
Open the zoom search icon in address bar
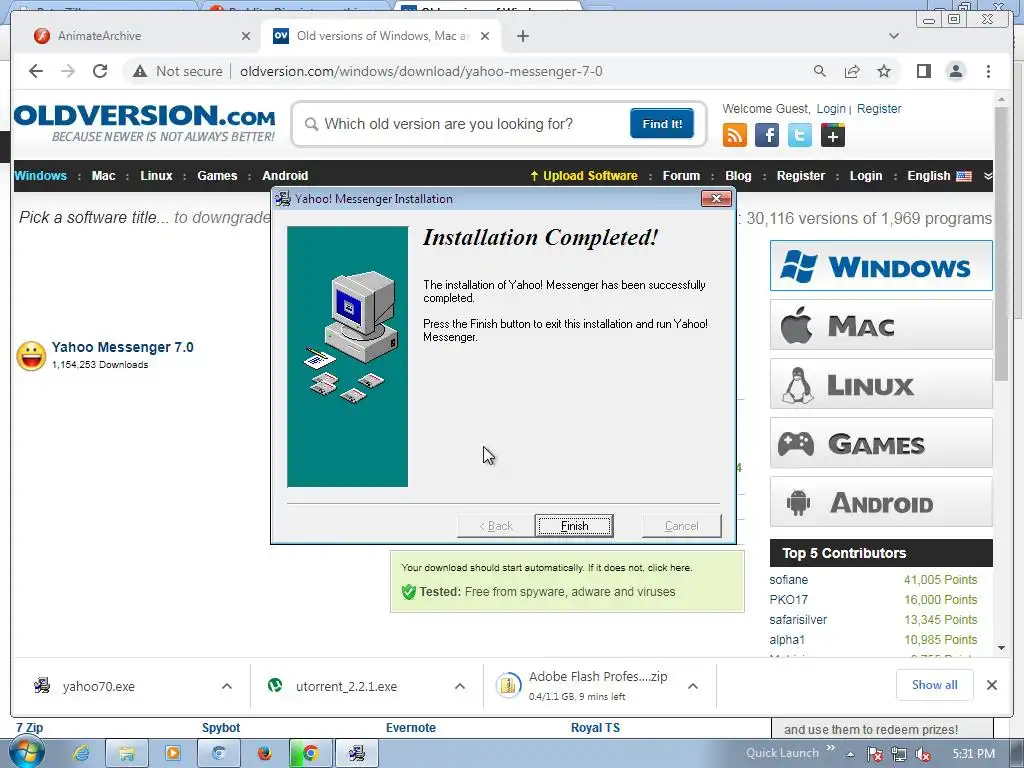820,71
